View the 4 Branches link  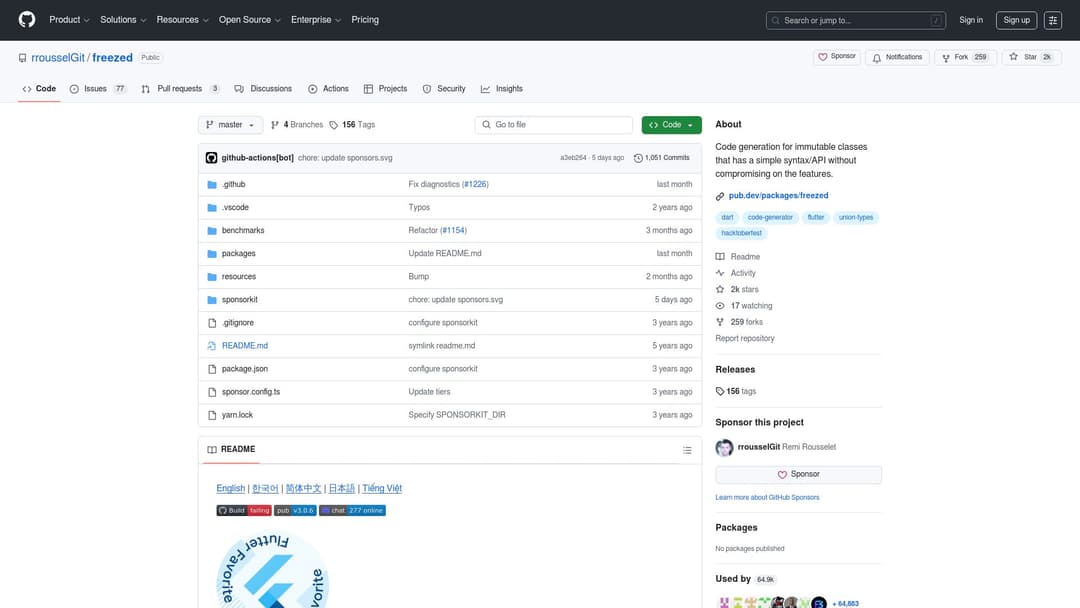(297, 125)
